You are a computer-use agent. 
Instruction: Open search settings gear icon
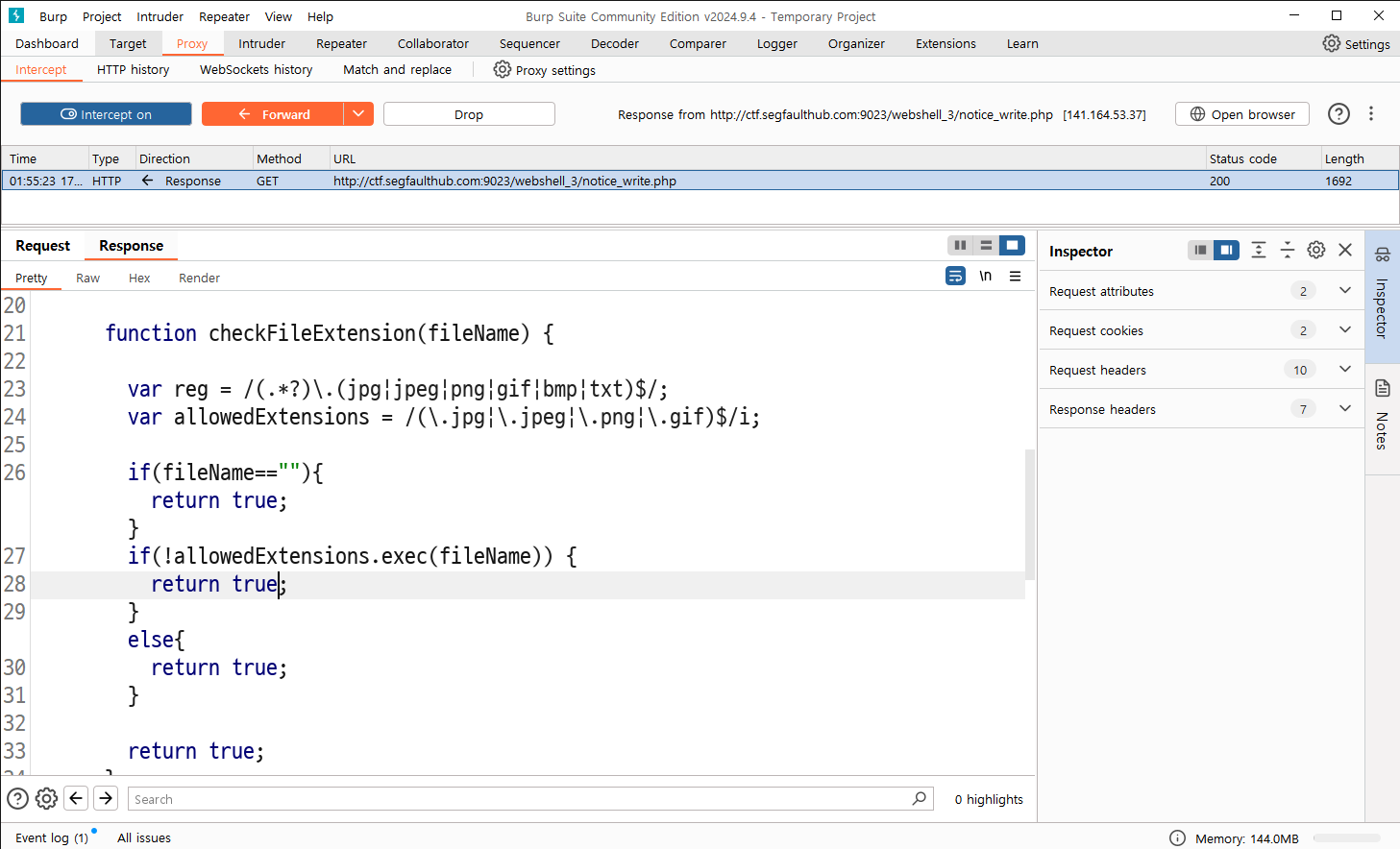[46, 798]
